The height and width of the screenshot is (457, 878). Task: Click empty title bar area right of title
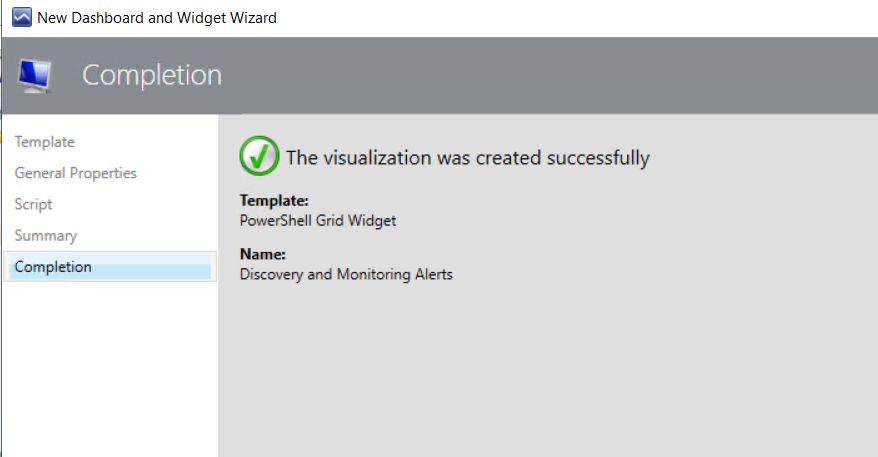[580, 18]
